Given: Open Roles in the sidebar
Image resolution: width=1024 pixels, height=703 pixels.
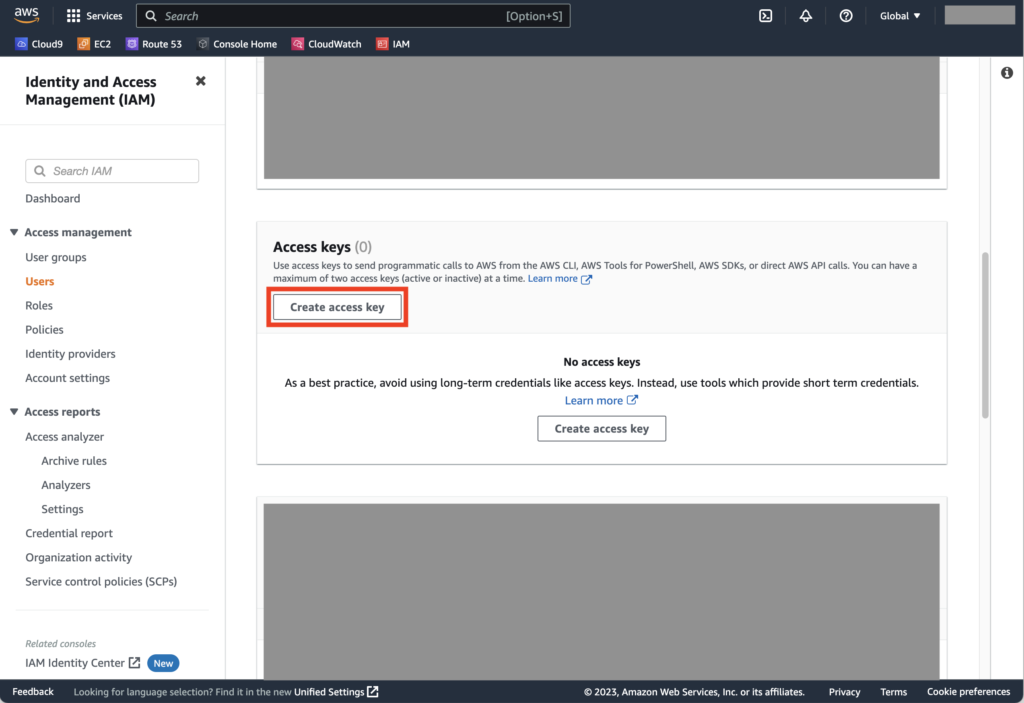Looking at the screenshot, I should [x=39, y=306].
